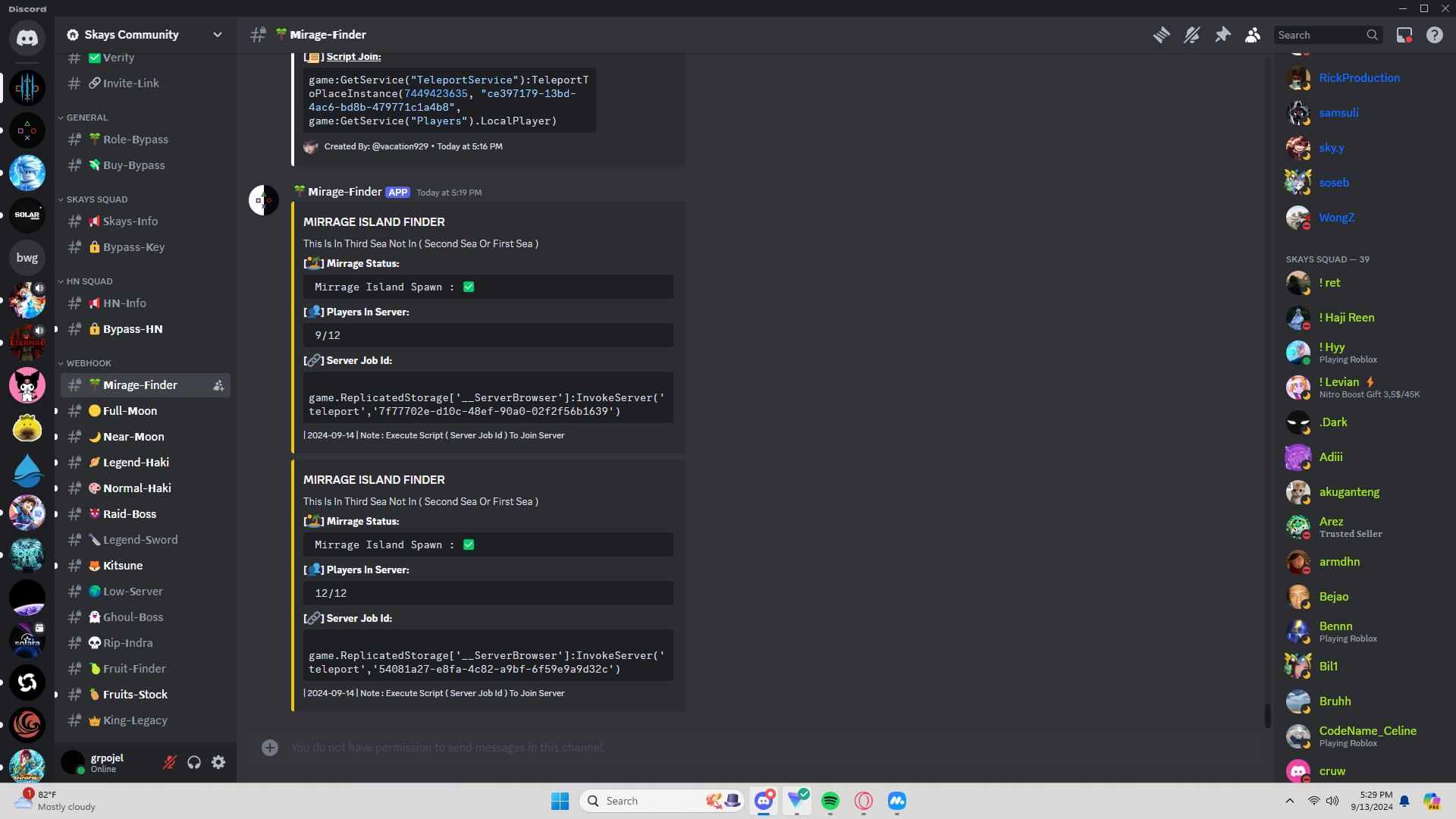Open the King-Legacy channel
The height and width of the screenshot is (819, 1456).
coord(146,720)
